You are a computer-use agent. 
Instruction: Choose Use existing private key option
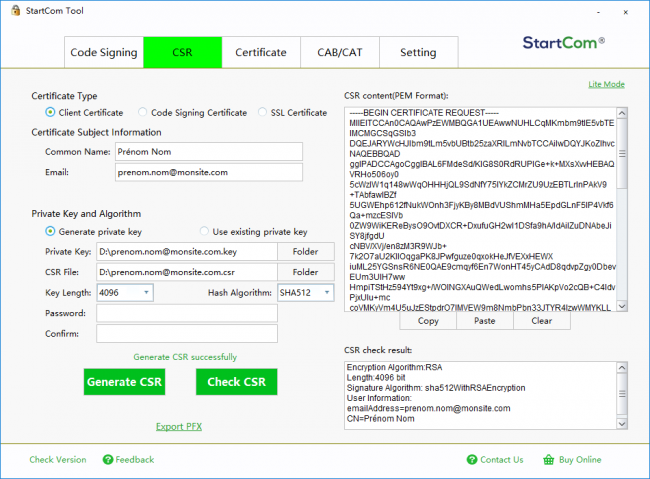(x=204, y=231)
